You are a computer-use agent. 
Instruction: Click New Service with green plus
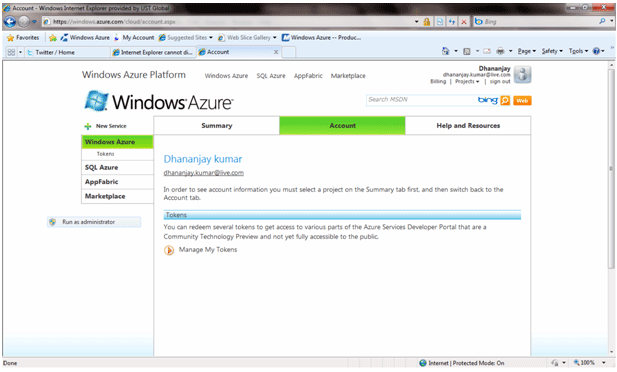pos(105,126)
